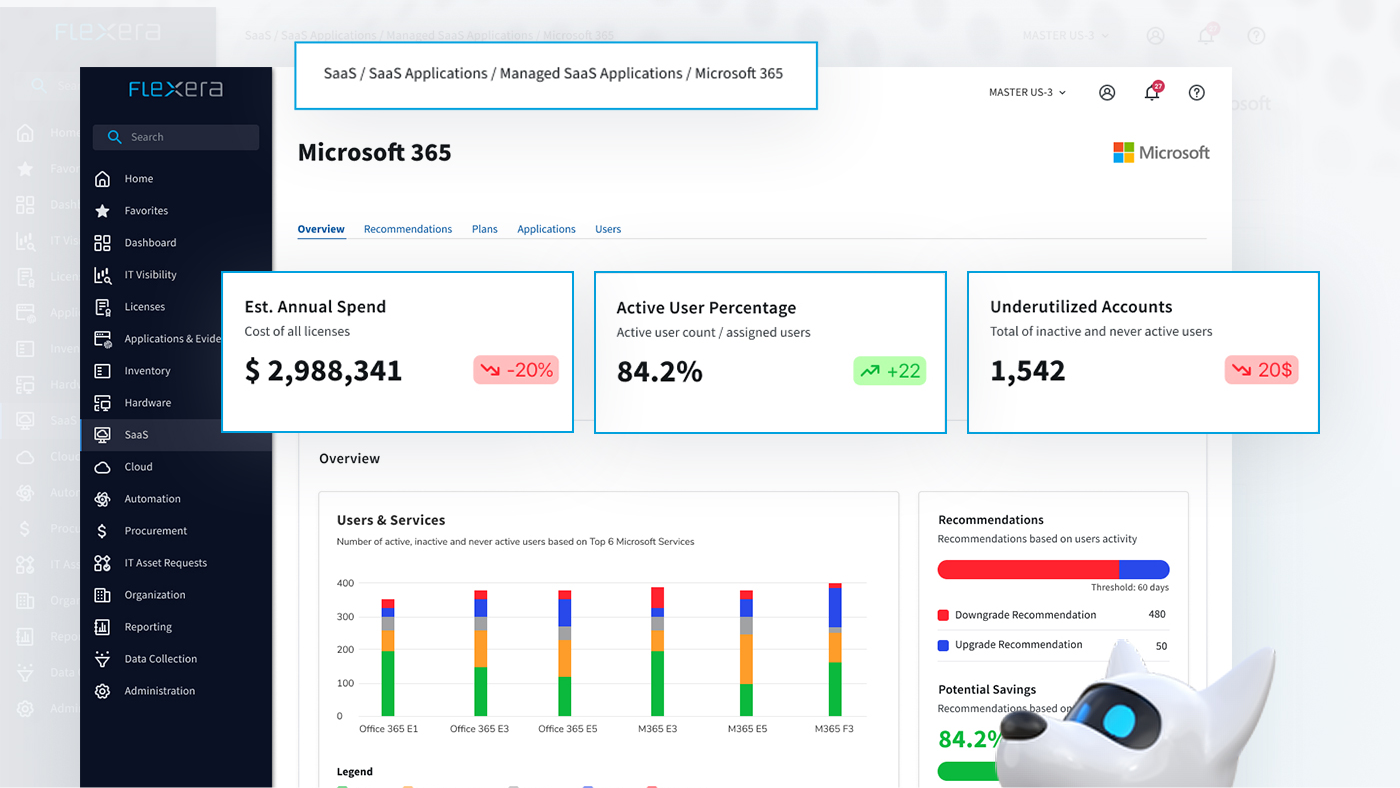
Task: Follow the SaaS Applications breadcrumb link
Action: click(x=428, y=73)
